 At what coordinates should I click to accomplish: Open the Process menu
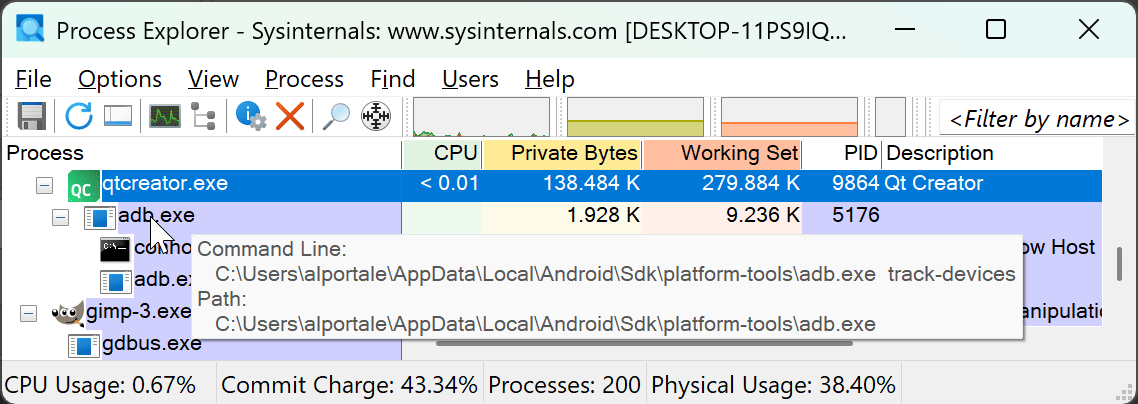(304, 79)
